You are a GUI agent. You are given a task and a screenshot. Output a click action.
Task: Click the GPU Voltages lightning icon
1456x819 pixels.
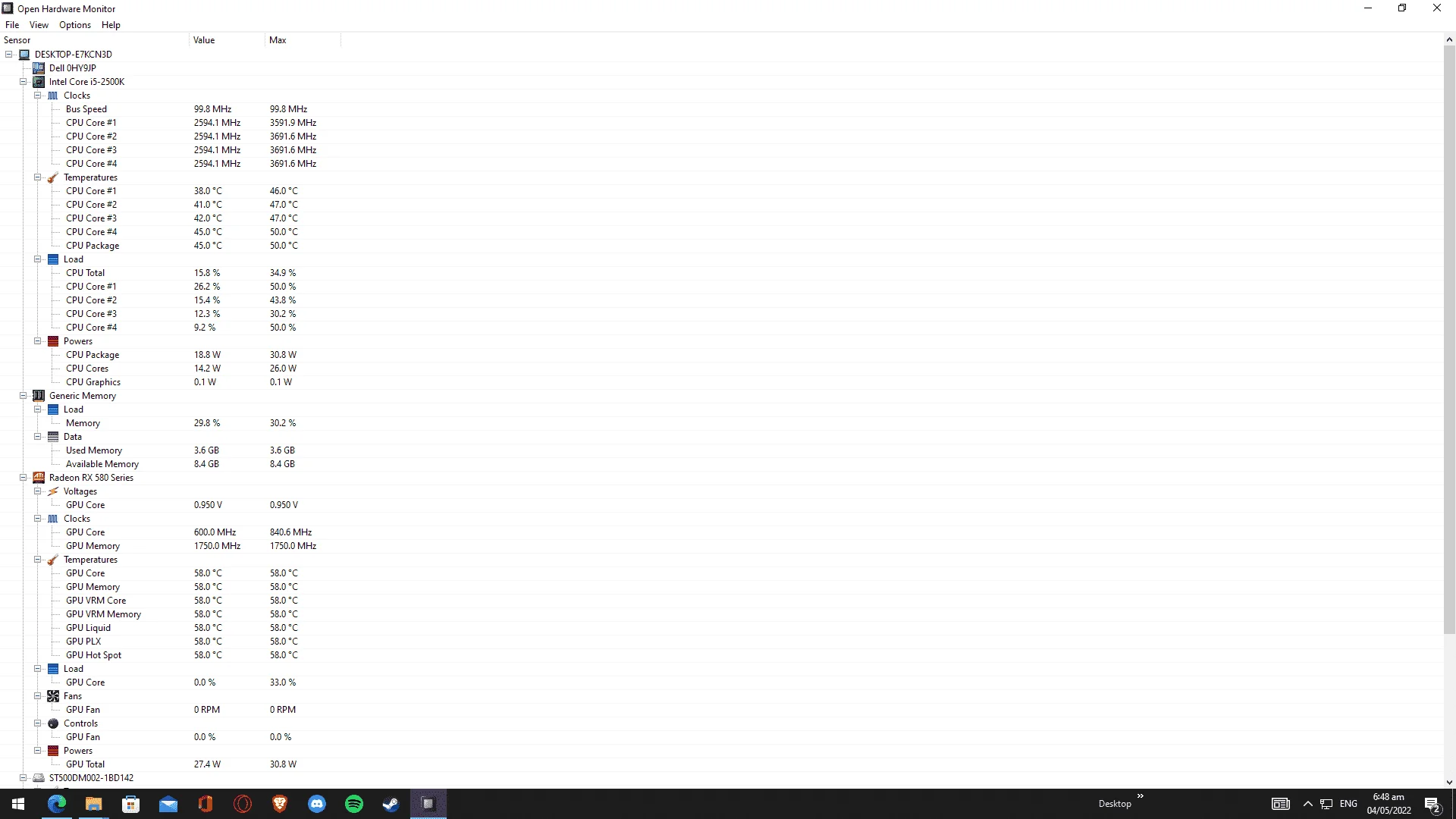(53, 491)
